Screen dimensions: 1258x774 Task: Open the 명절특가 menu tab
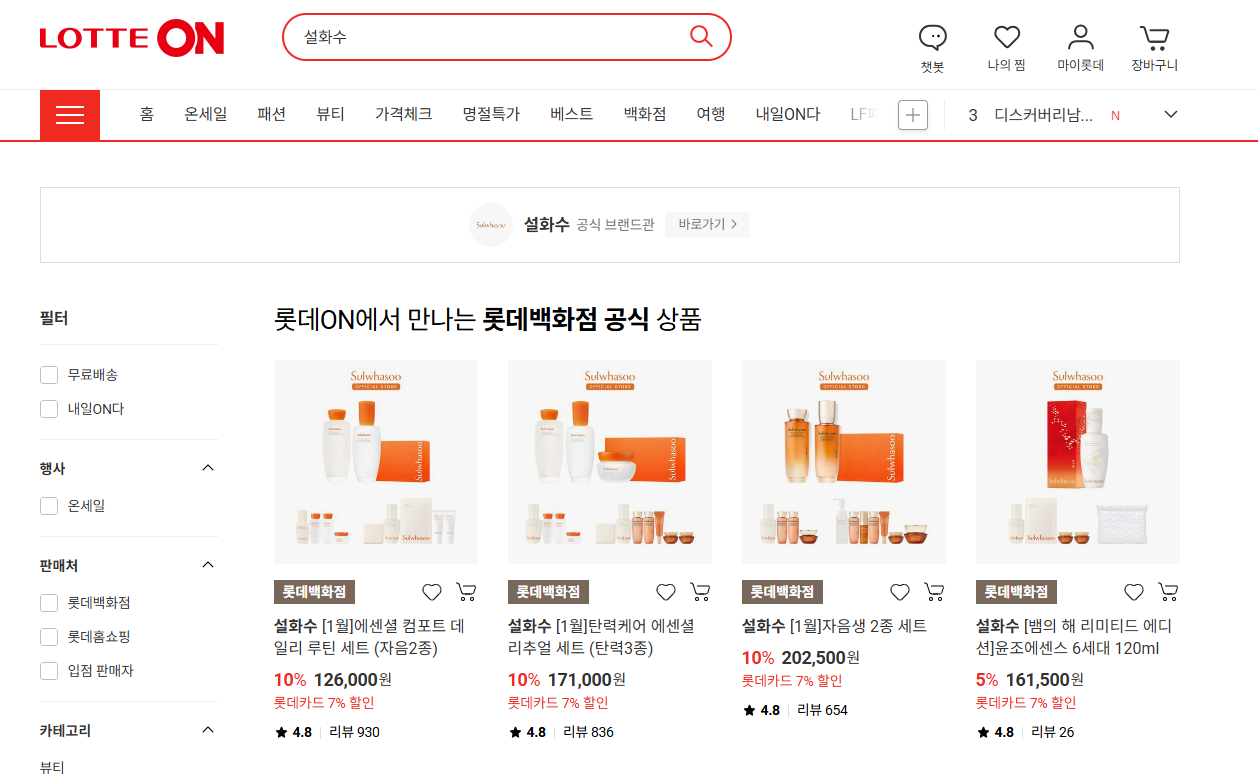491,114
